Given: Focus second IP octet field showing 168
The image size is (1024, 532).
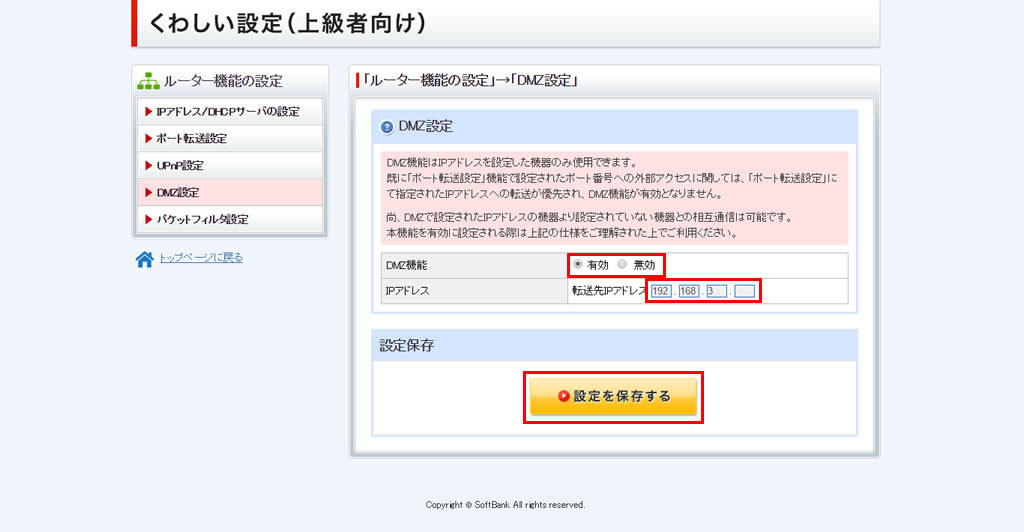Looking at the screenshot, I should [688, 291].
